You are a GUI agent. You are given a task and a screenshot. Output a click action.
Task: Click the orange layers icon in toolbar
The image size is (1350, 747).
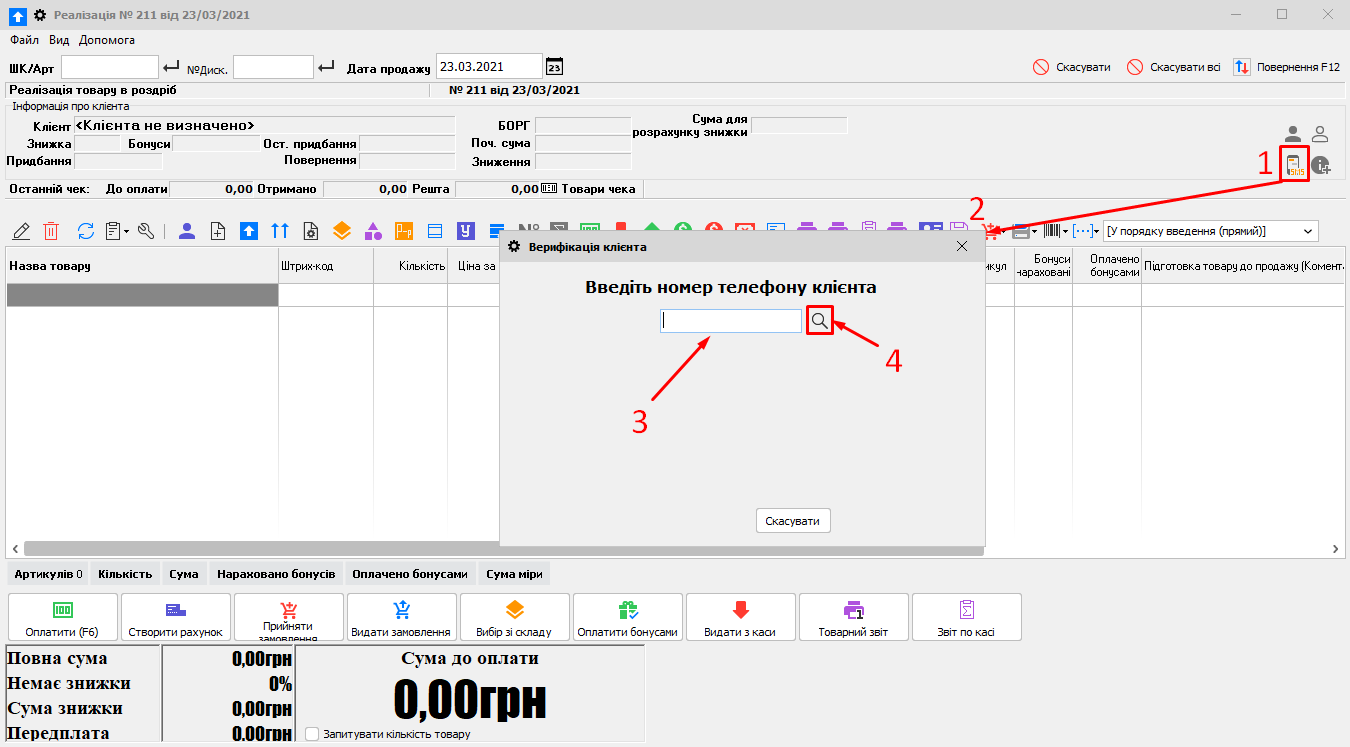click(342, 231)
